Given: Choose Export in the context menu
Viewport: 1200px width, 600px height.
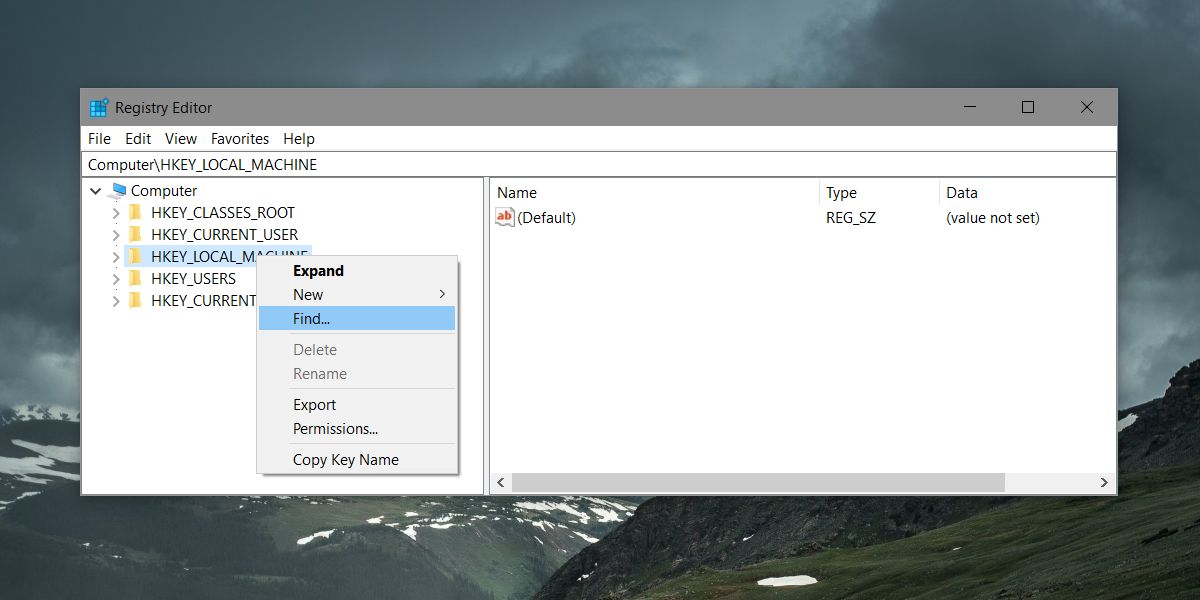Looking at the screenshot, I should (x=357, y=405).
